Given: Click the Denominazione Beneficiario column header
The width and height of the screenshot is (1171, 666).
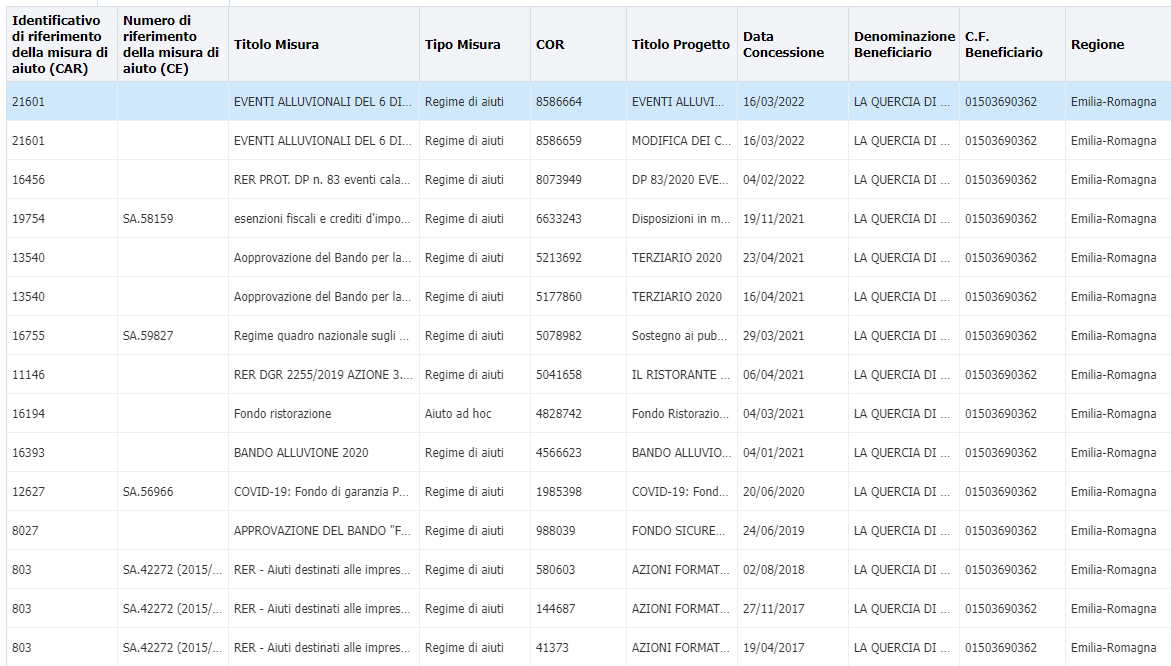Looking at the screenshot, I should pos(904,44).
